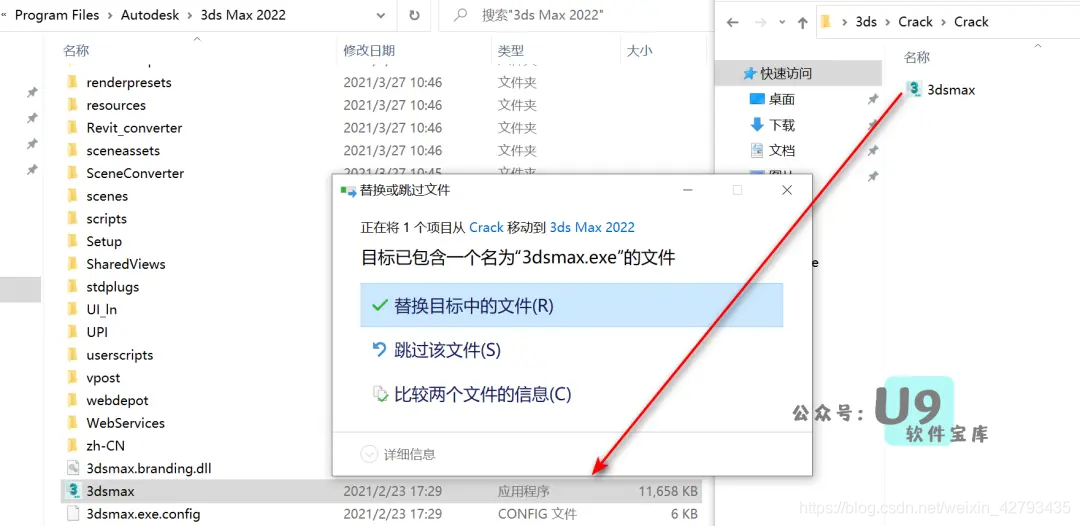The image size is (1080, 526).
Task: Sort by 修改日期 column
Action: click(369, 50)
